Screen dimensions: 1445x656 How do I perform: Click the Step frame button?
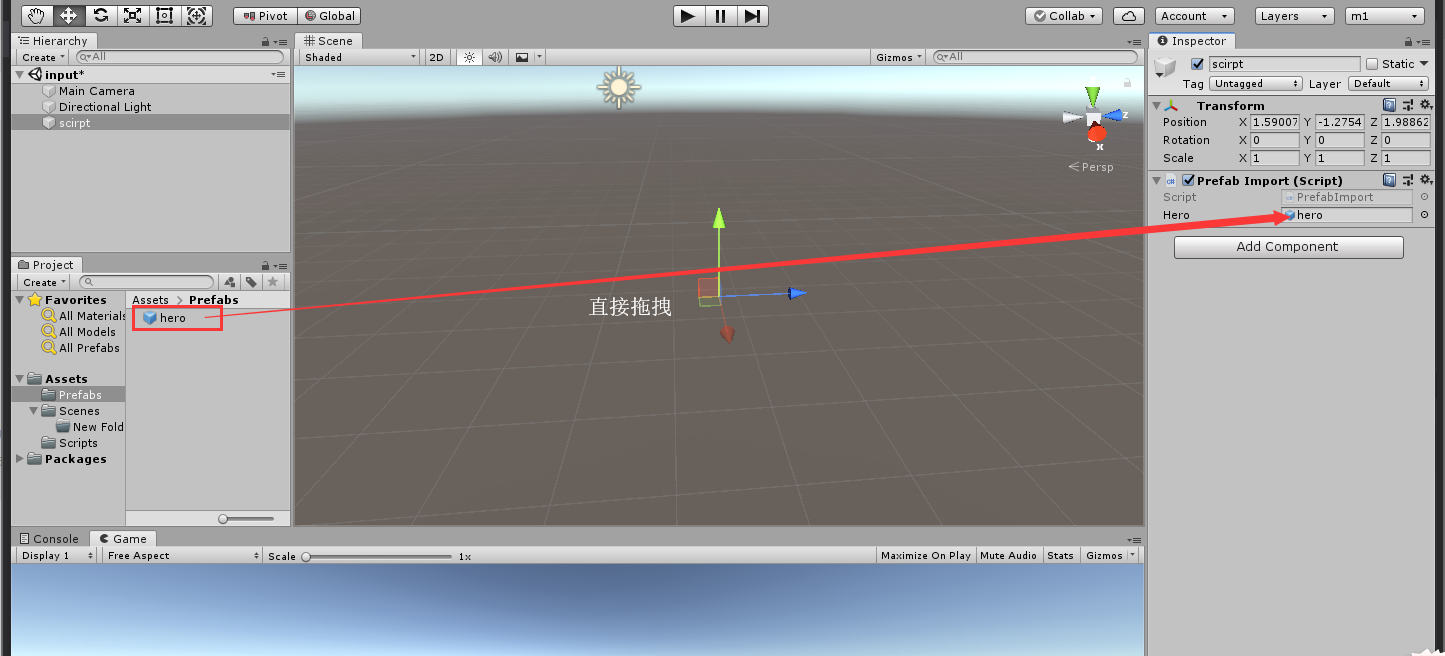pos(753,15)
